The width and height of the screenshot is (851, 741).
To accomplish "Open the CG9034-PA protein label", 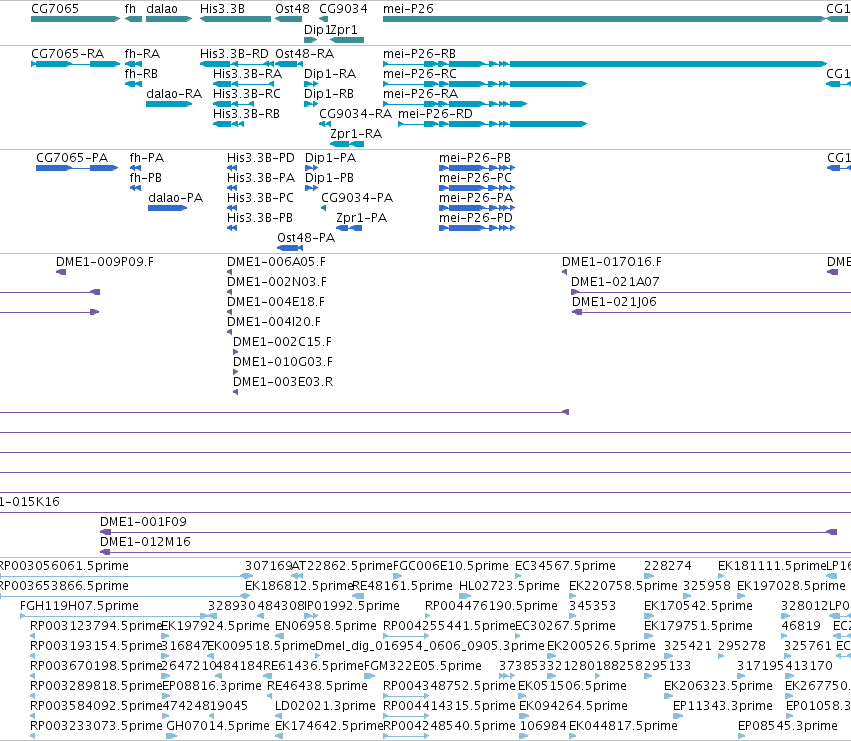I will pos(357,198).
